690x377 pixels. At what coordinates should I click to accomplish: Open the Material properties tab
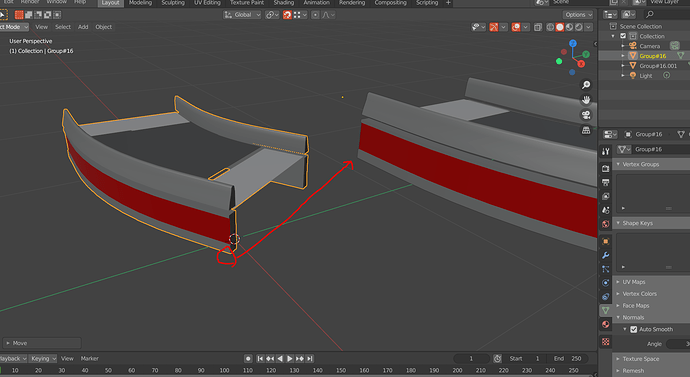click(606, 325)
